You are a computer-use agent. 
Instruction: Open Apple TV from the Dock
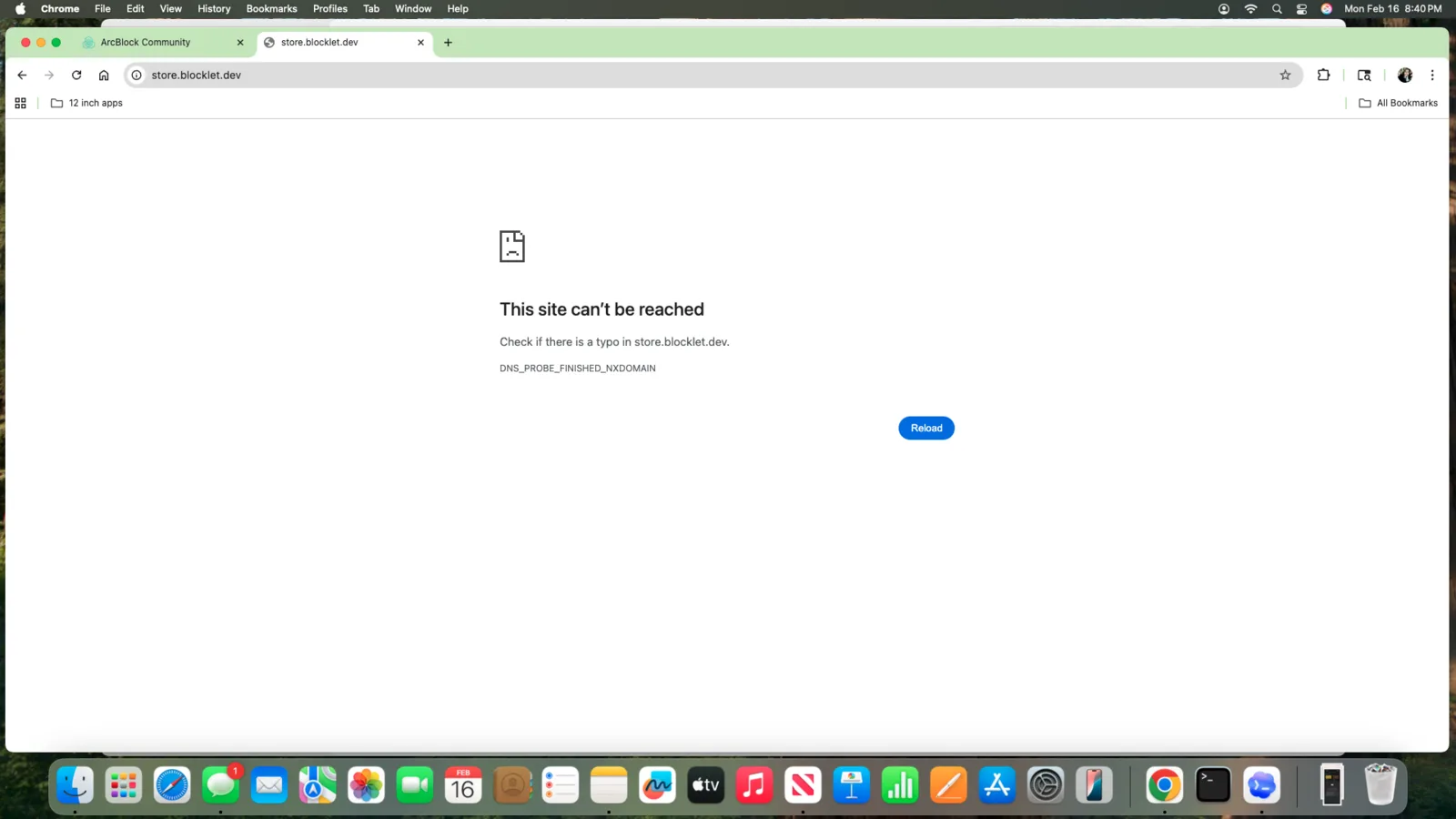[706, 785]
